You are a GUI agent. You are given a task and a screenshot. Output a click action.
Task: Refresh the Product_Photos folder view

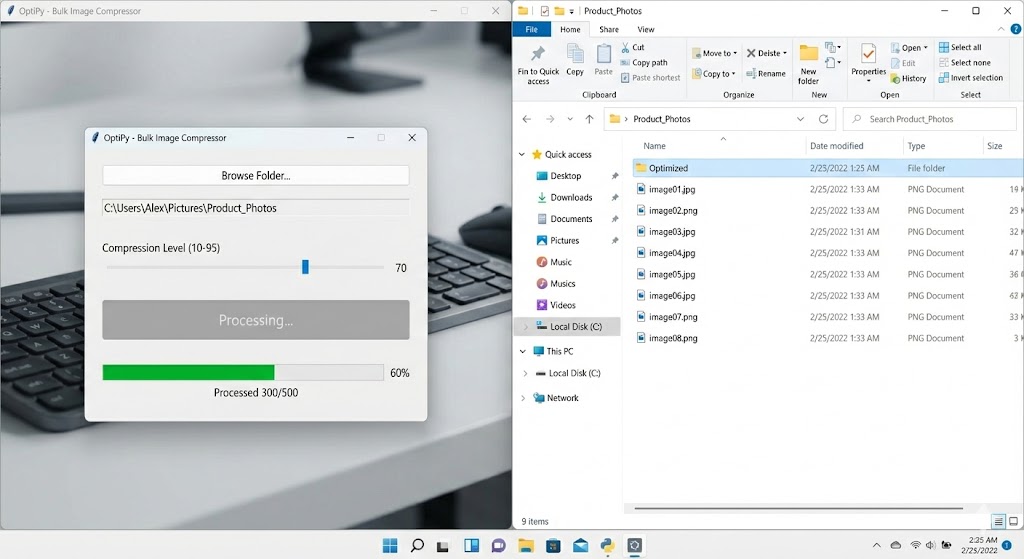pyautogui.click(x=824, y=119)
